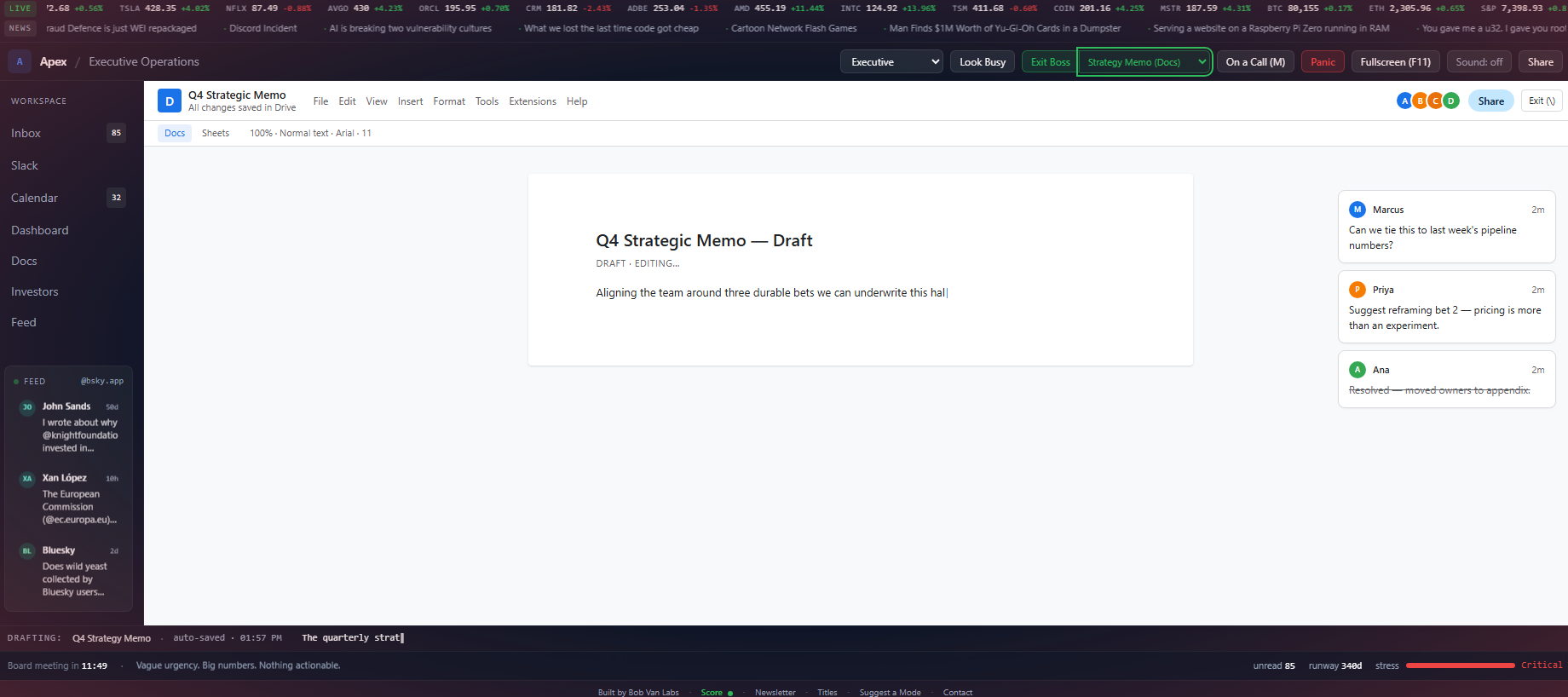Open the Edit menu

point(347,101)
